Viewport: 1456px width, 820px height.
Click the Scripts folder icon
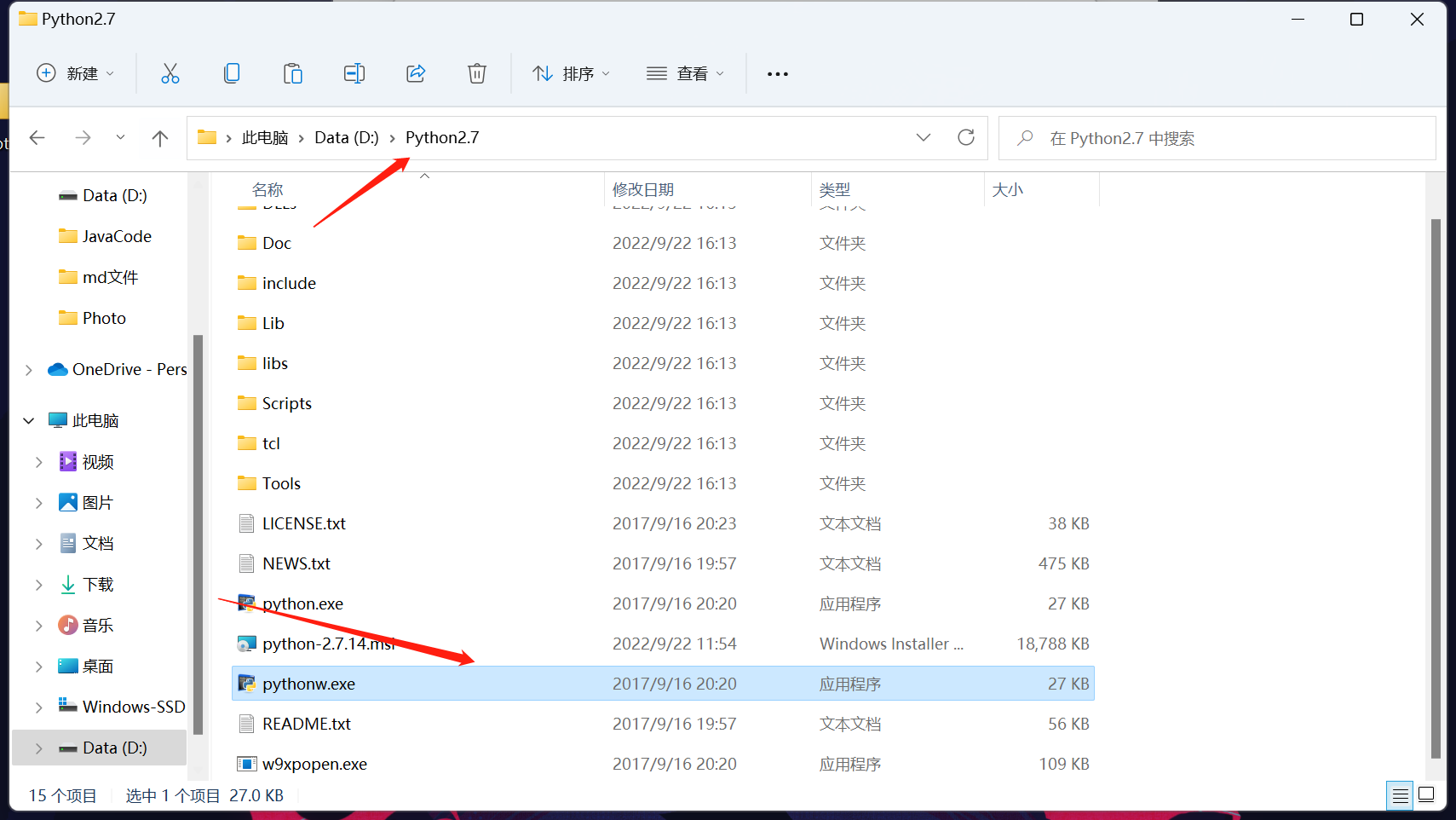pyautogui.click(x=247, y=402)
